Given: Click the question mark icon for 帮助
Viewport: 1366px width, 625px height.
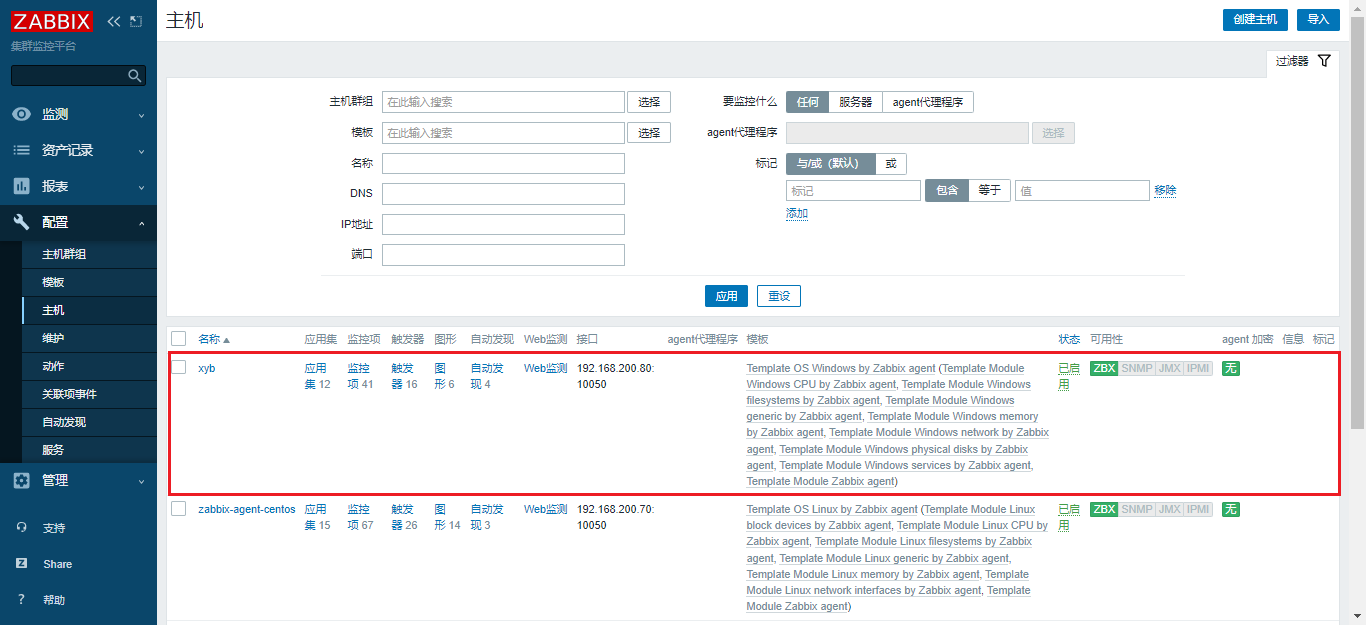Looking at the screenshot, I should [21, 600].
